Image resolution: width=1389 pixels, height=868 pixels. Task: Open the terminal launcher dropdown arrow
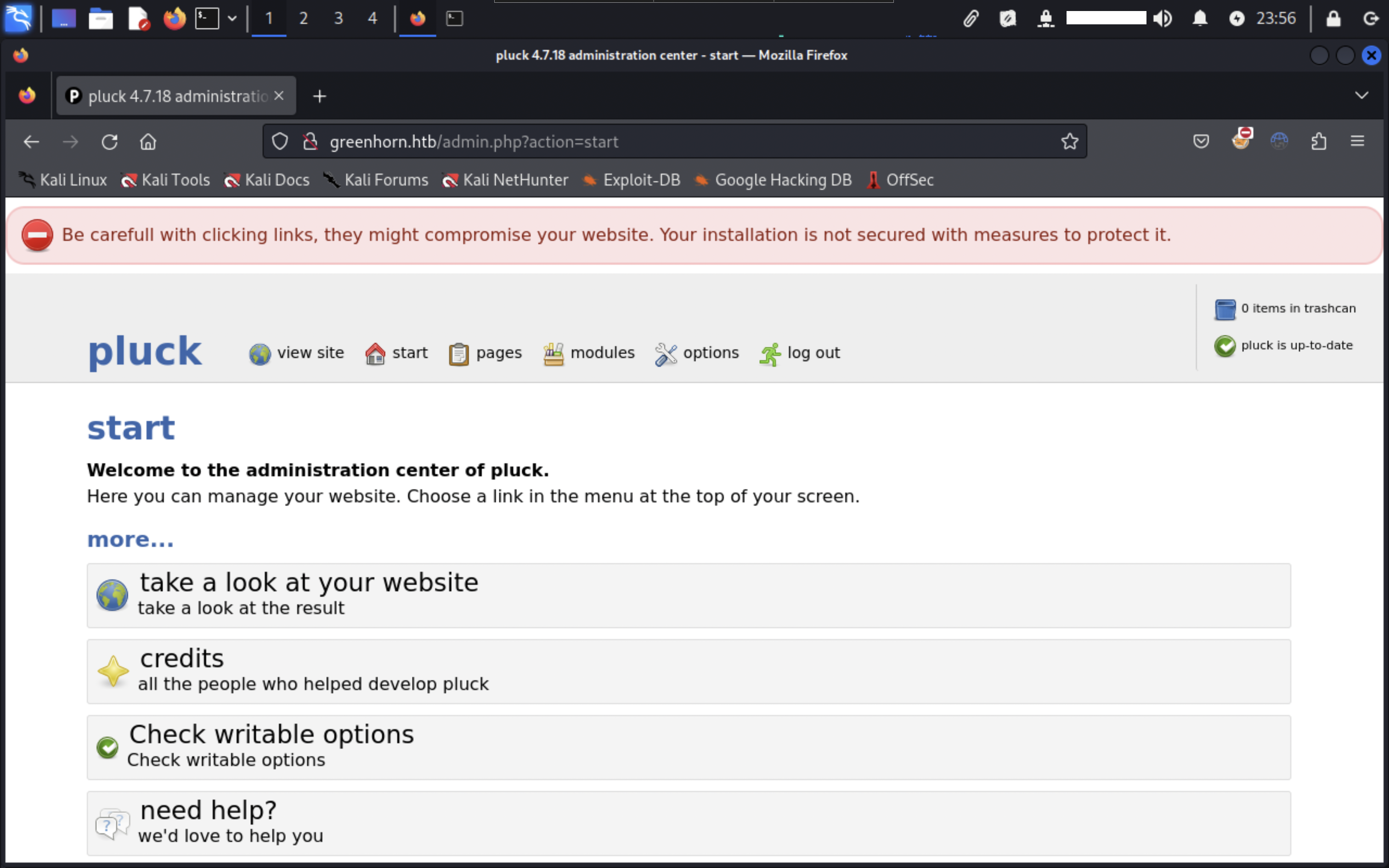[232, 18]
